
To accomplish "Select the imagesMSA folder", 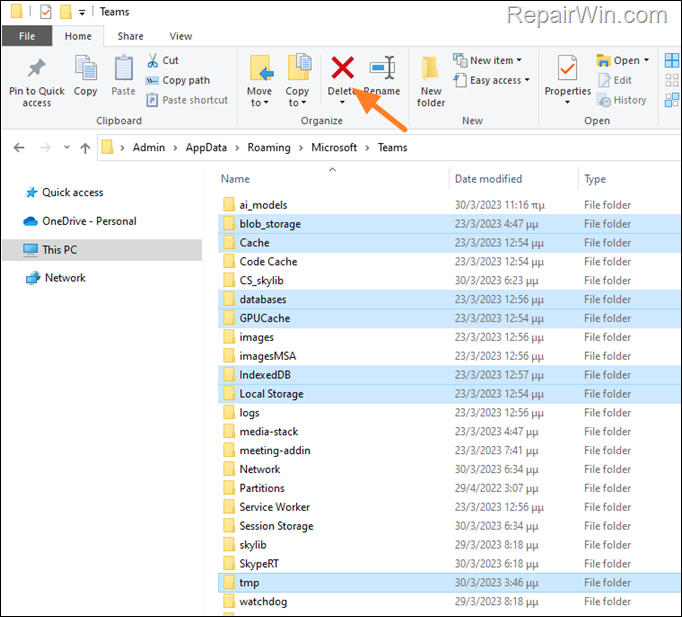I will coord(449,356).
